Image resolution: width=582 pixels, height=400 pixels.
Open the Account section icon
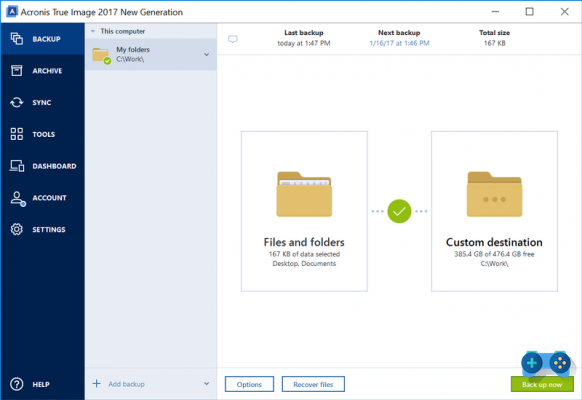click(17, 199)
